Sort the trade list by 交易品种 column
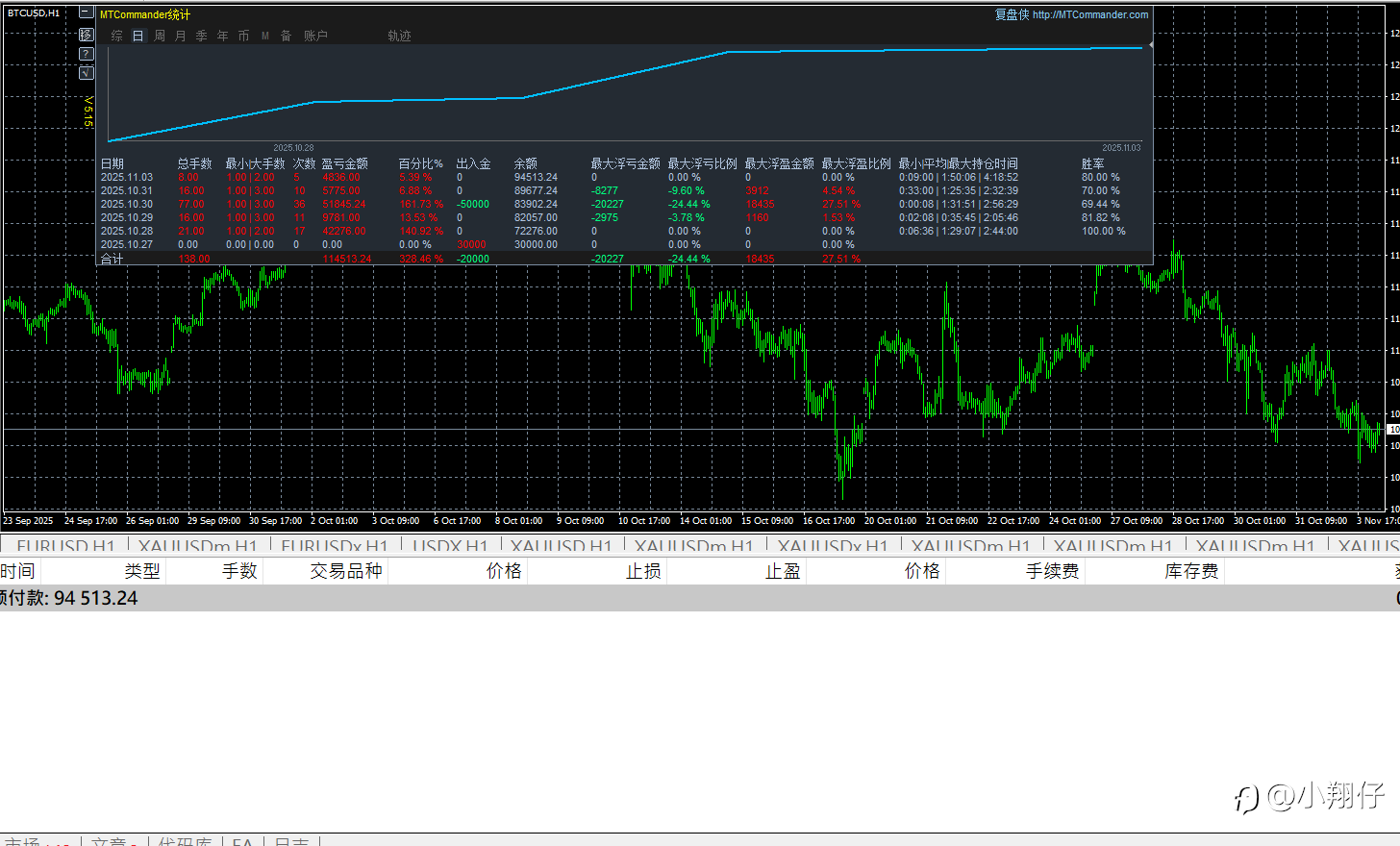 point(346,571)
